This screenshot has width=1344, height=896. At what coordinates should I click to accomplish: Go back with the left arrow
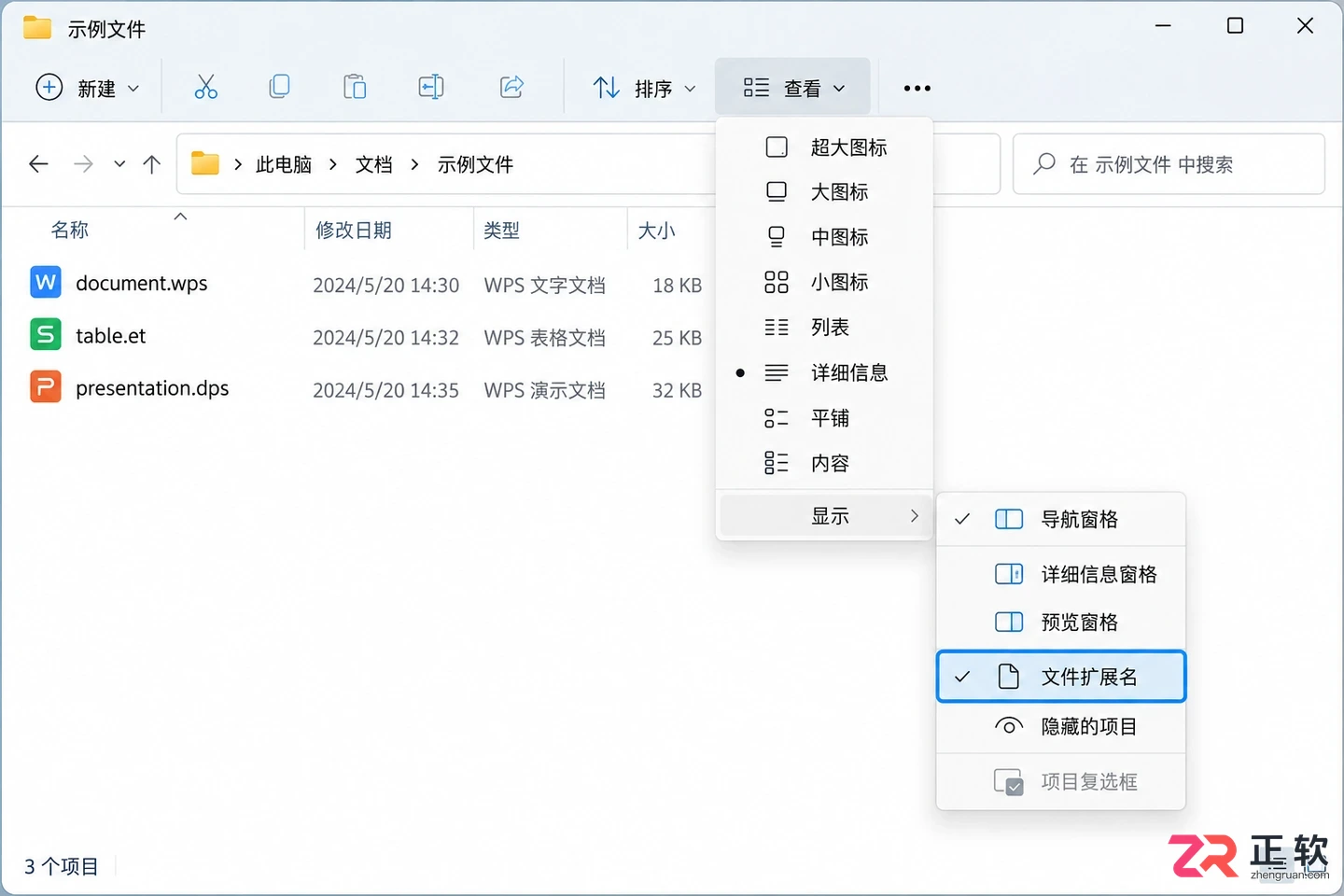[x=38, y=164]
